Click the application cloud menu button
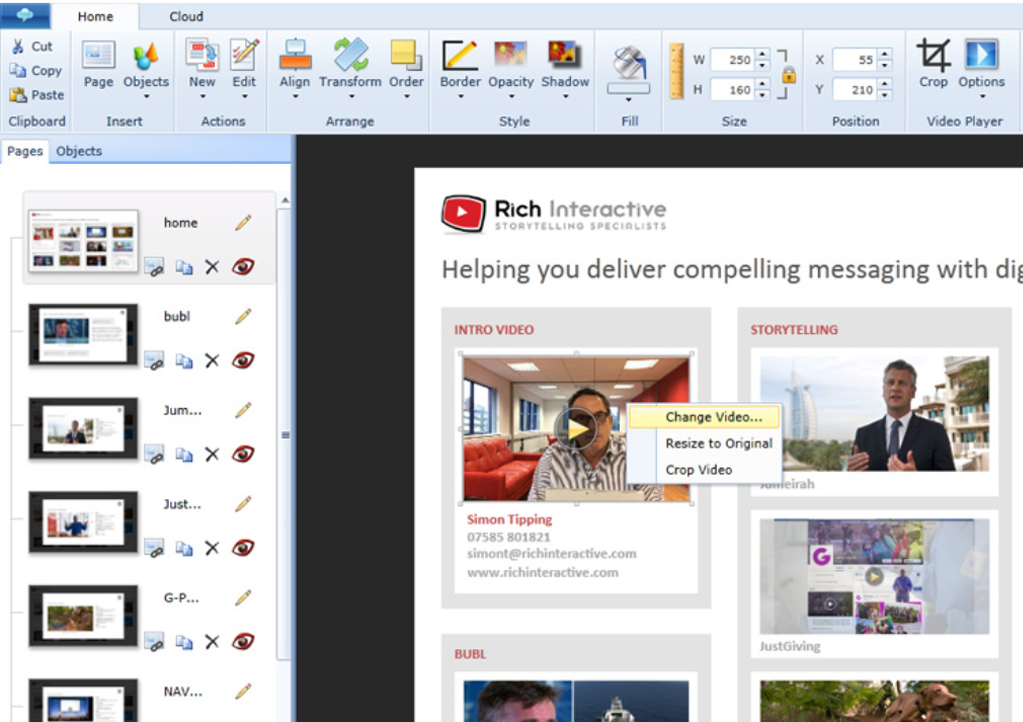This screenshot has height=722, width=1023. [x=25, y=15]
